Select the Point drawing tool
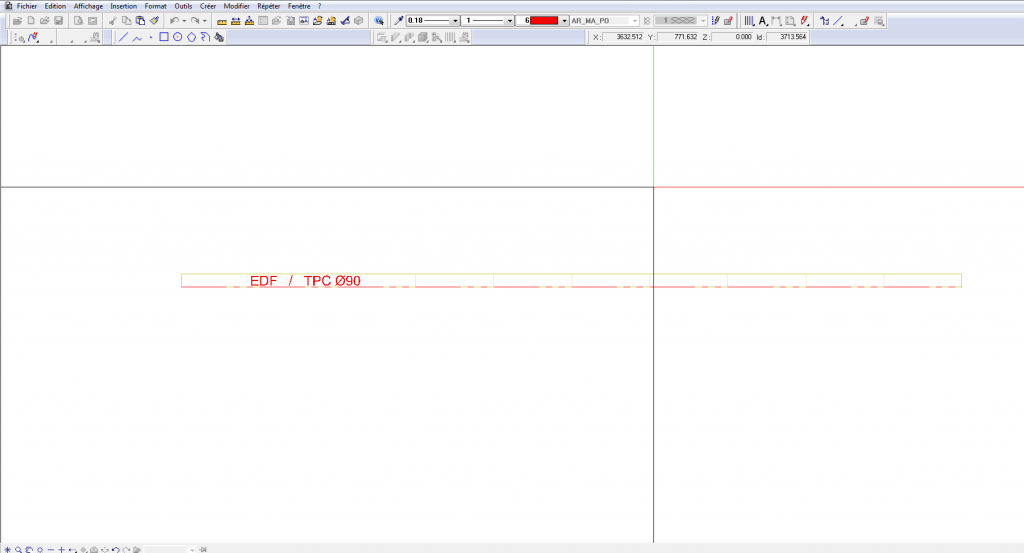1024x553 pixels. 151,37
